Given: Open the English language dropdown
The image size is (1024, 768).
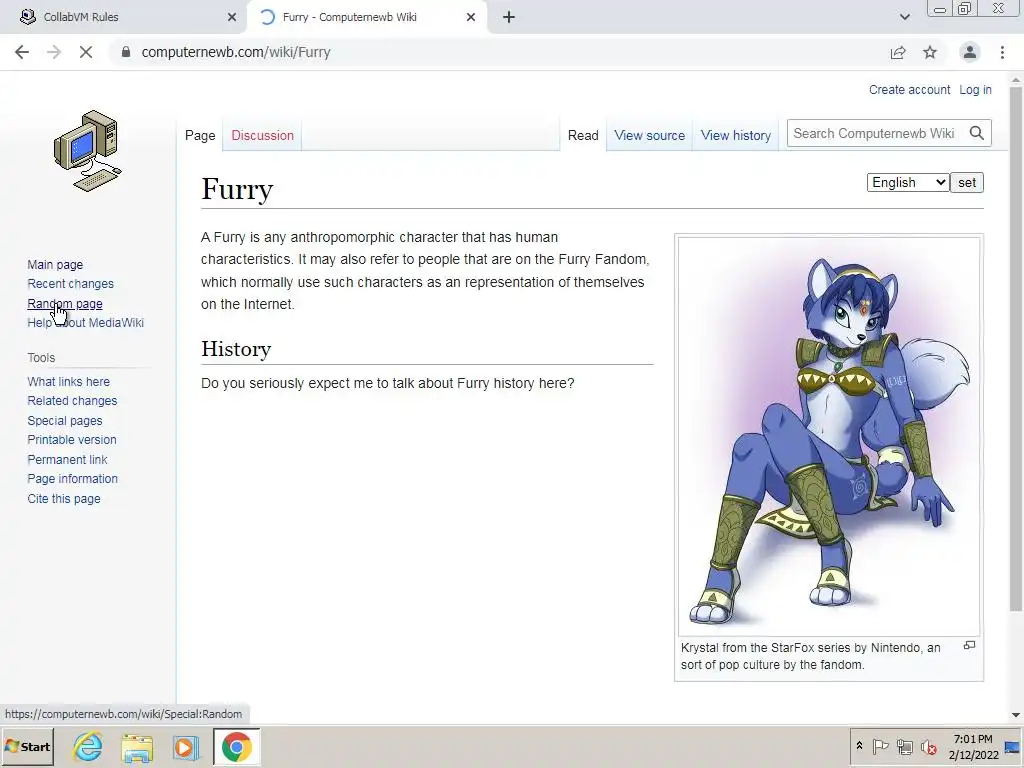Looking at the screenshot, I should (908, 183).
